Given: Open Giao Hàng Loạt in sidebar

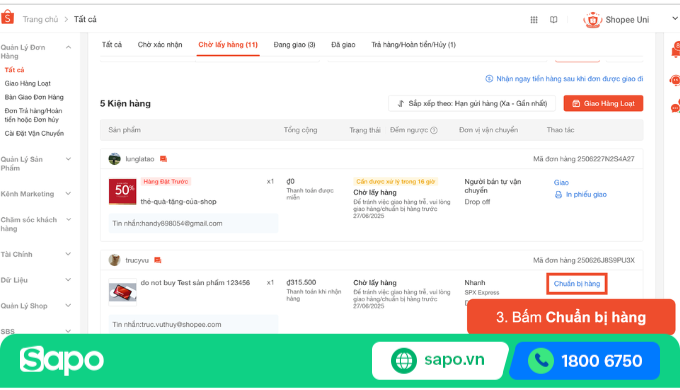Looking at the screenshot, I should 28,83.
